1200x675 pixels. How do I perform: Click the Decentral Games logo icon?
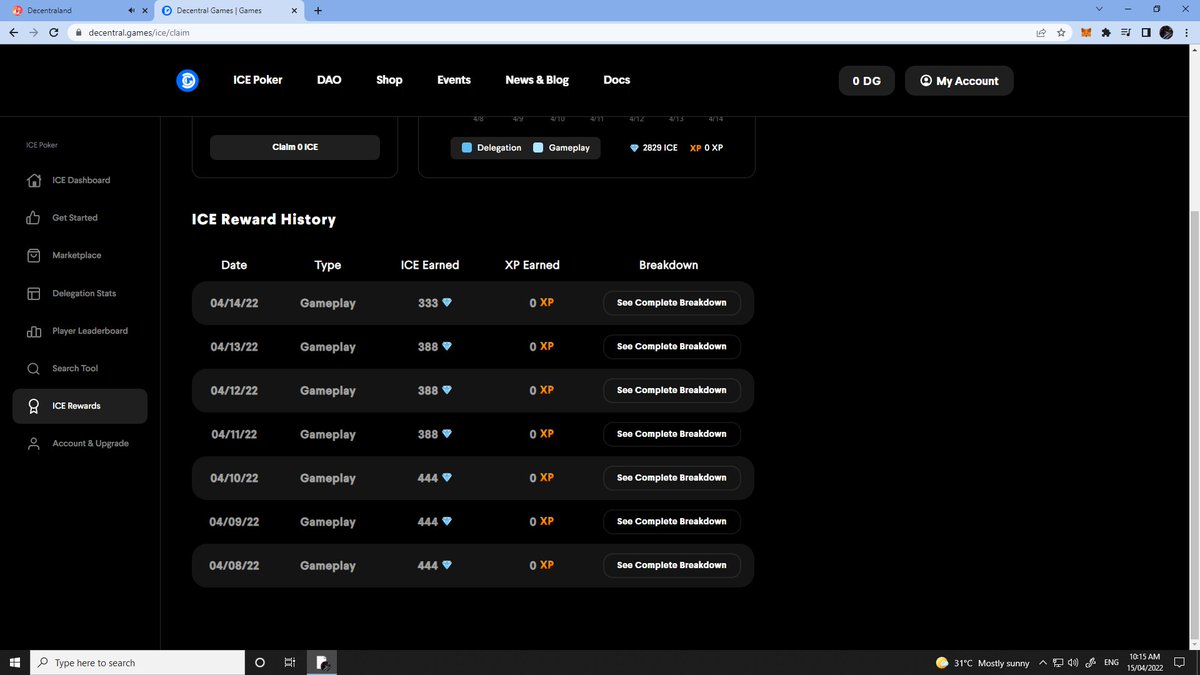(187, 81)
